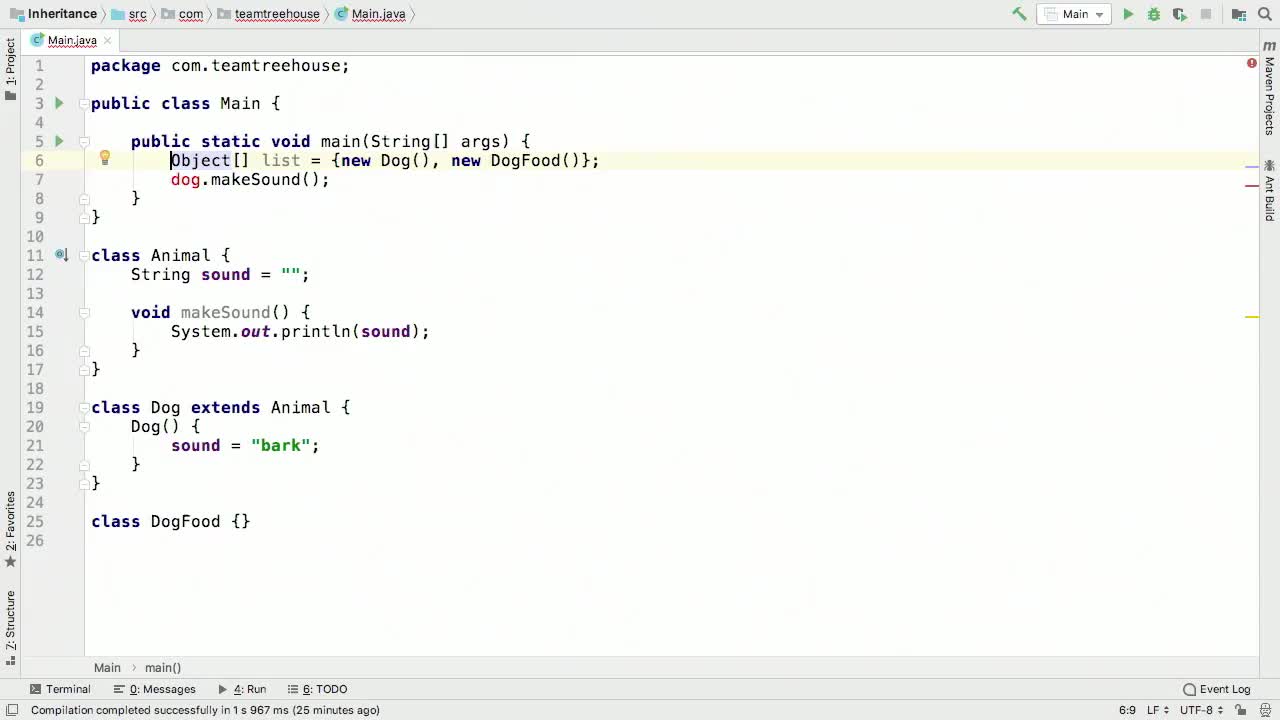Image resolution: width=1280 pixels, height=720 pixels.
Task: Open the teamtreehouse breadcrumb menu
Action: click(277, 14)
